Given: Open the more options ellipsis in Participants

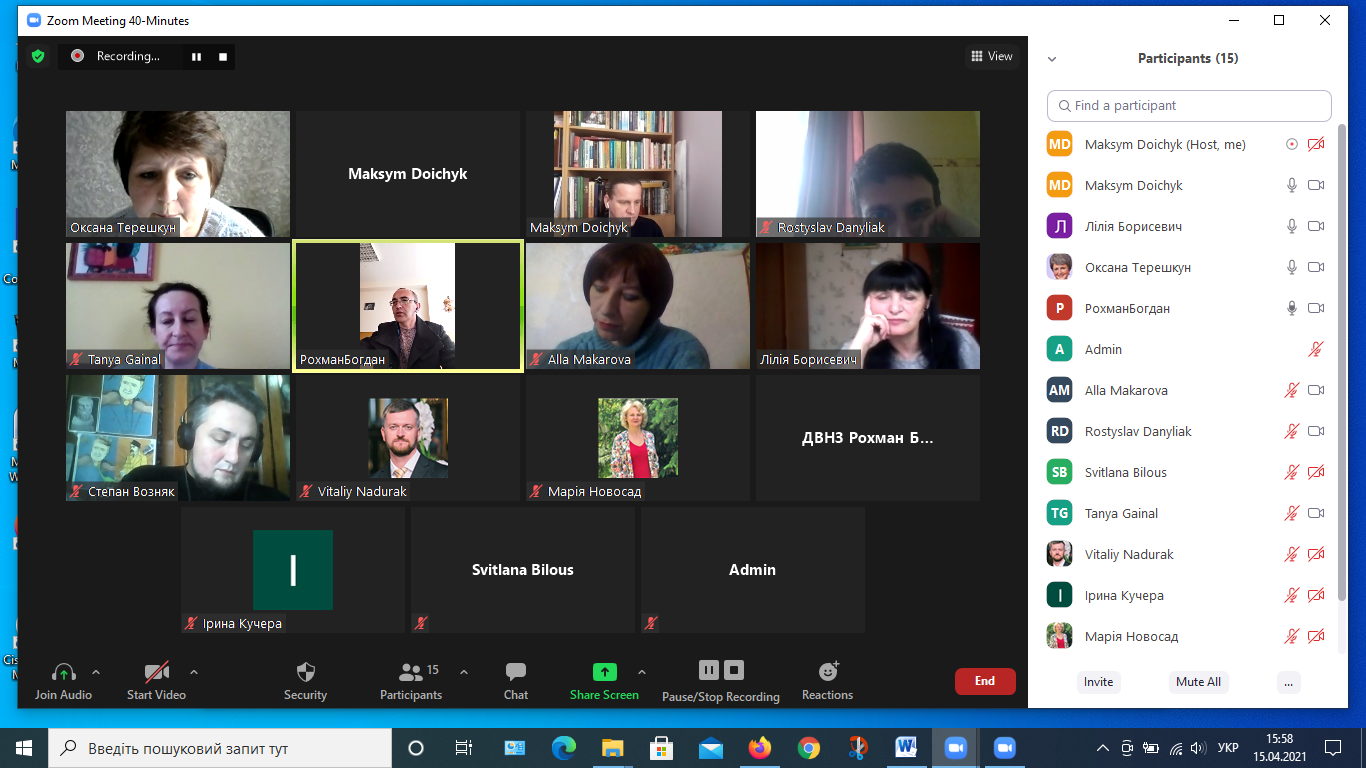Looking at the screenshot, I should pos(1288,682).
